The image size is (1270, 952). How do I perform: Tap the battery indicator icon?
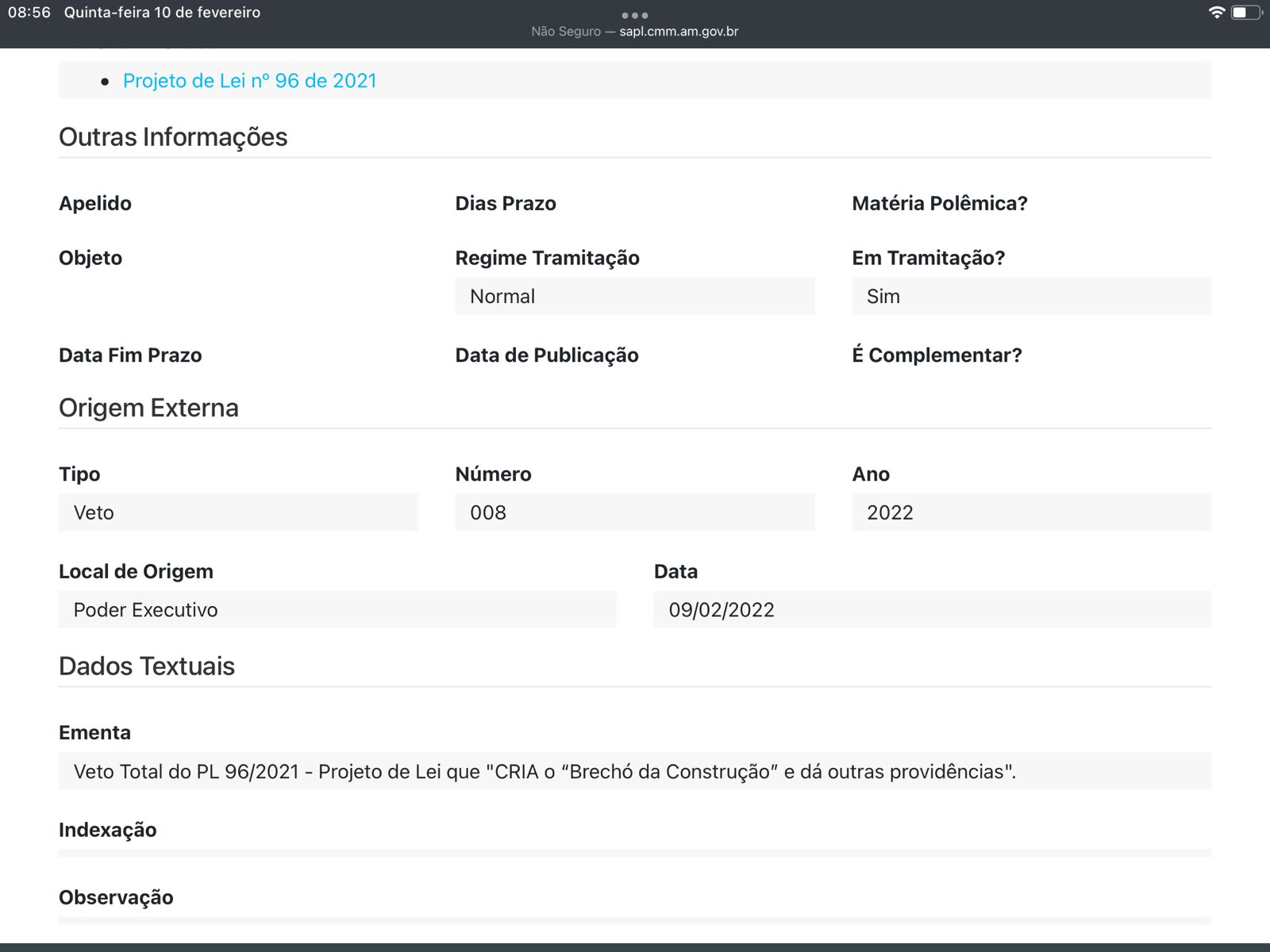(1245, 13)
